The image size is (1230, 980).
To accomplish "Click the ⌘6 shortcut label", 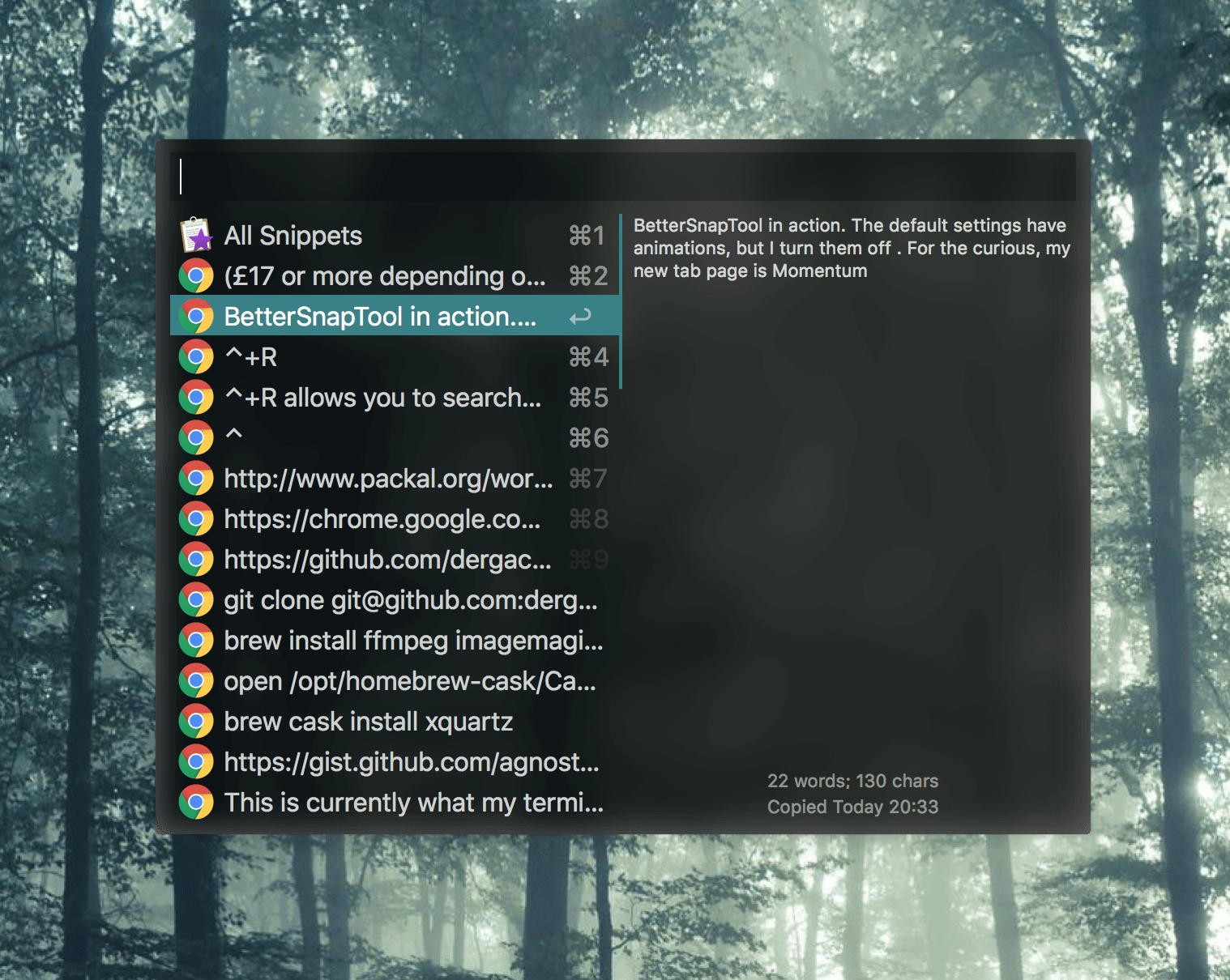I will tap(588, 438).
